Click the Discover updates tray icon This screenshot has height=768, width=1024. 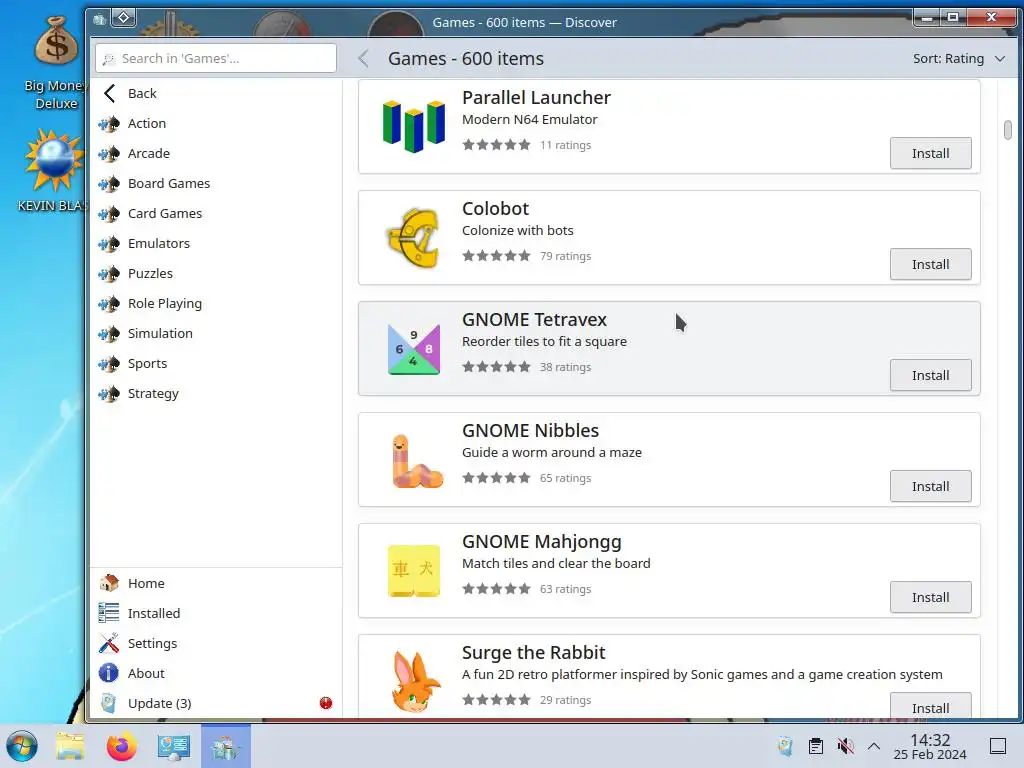(x=786, y=746)
